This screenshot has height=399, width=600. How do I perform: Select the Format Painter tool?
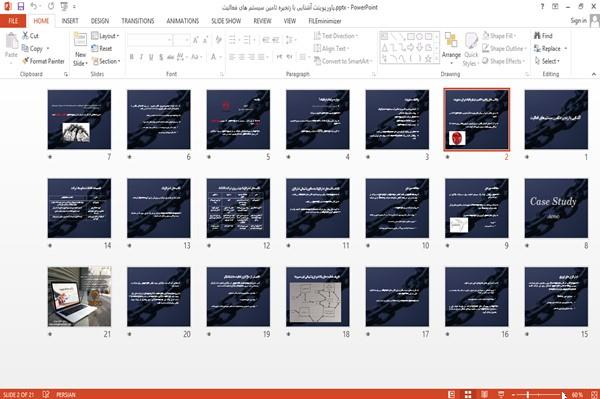pyautogui.click(x=43, y=61)
